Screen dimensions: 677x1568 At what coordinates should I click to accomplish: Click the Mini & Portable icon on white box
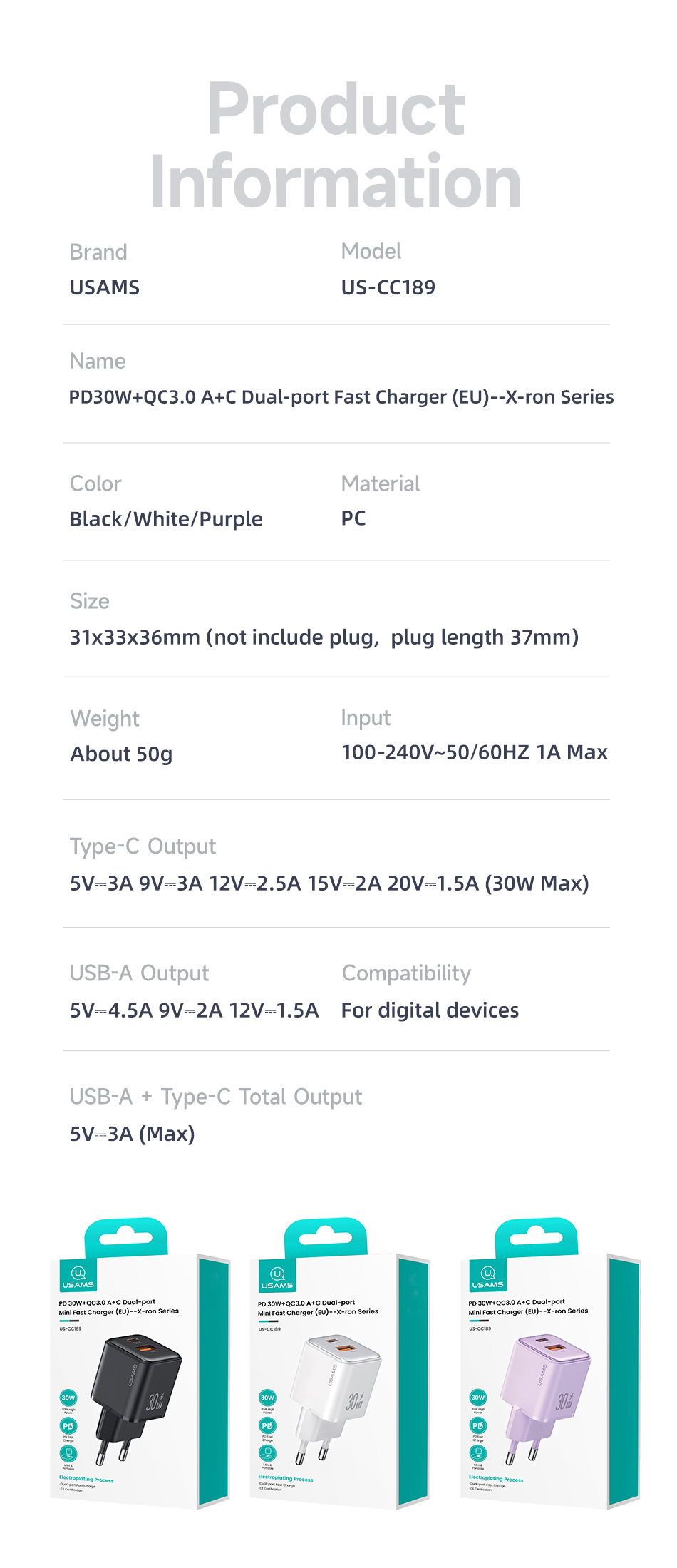coord(267,1453)
